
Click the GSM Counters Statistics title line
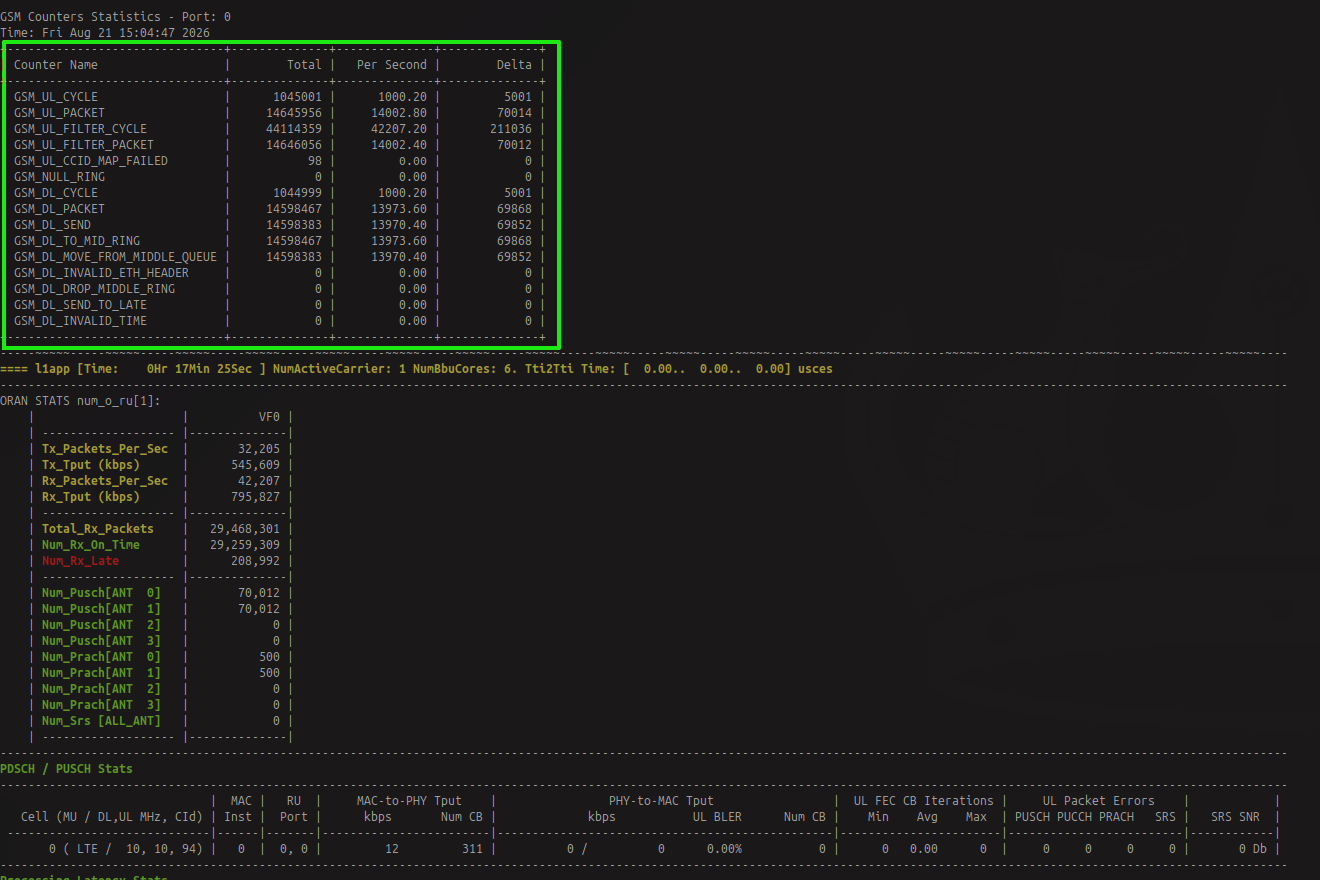(x=116, y=17)
